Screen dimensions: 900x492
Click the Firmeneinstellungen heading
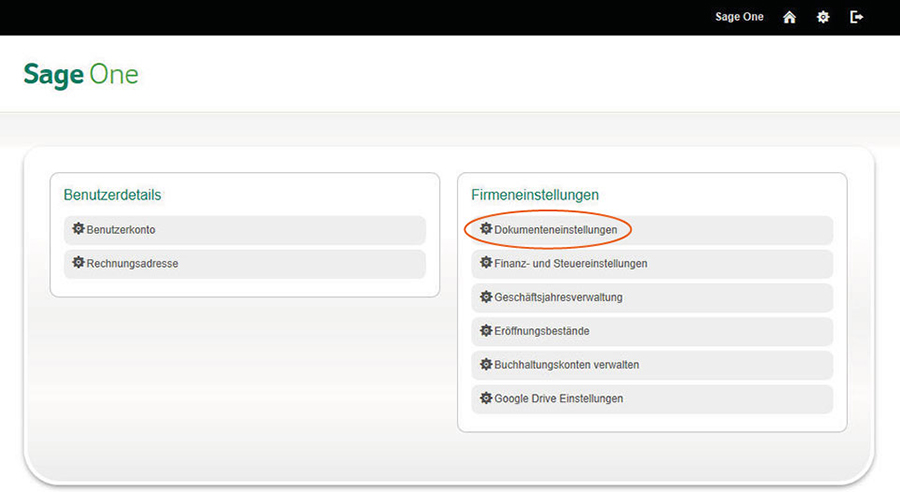click(535, 195)
